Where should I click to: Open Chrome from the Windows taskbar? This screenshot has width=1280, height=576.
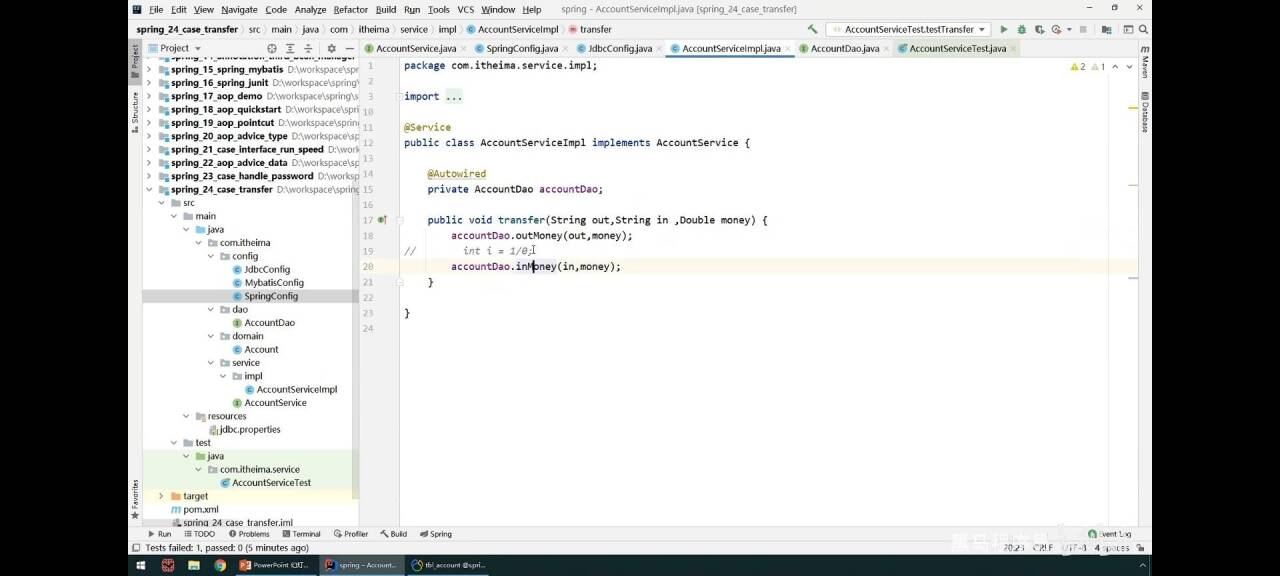click(220, 565)
